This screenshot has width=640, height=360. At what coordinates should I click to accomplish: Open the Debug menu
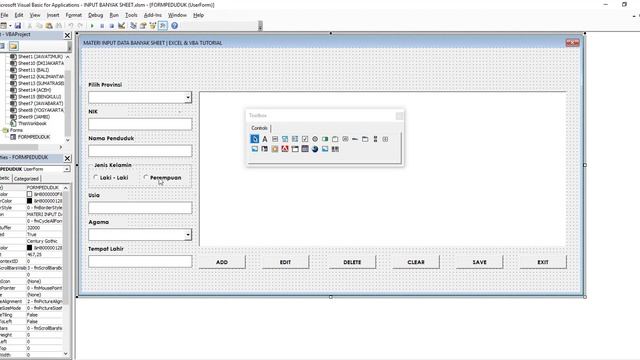[96, 15]
